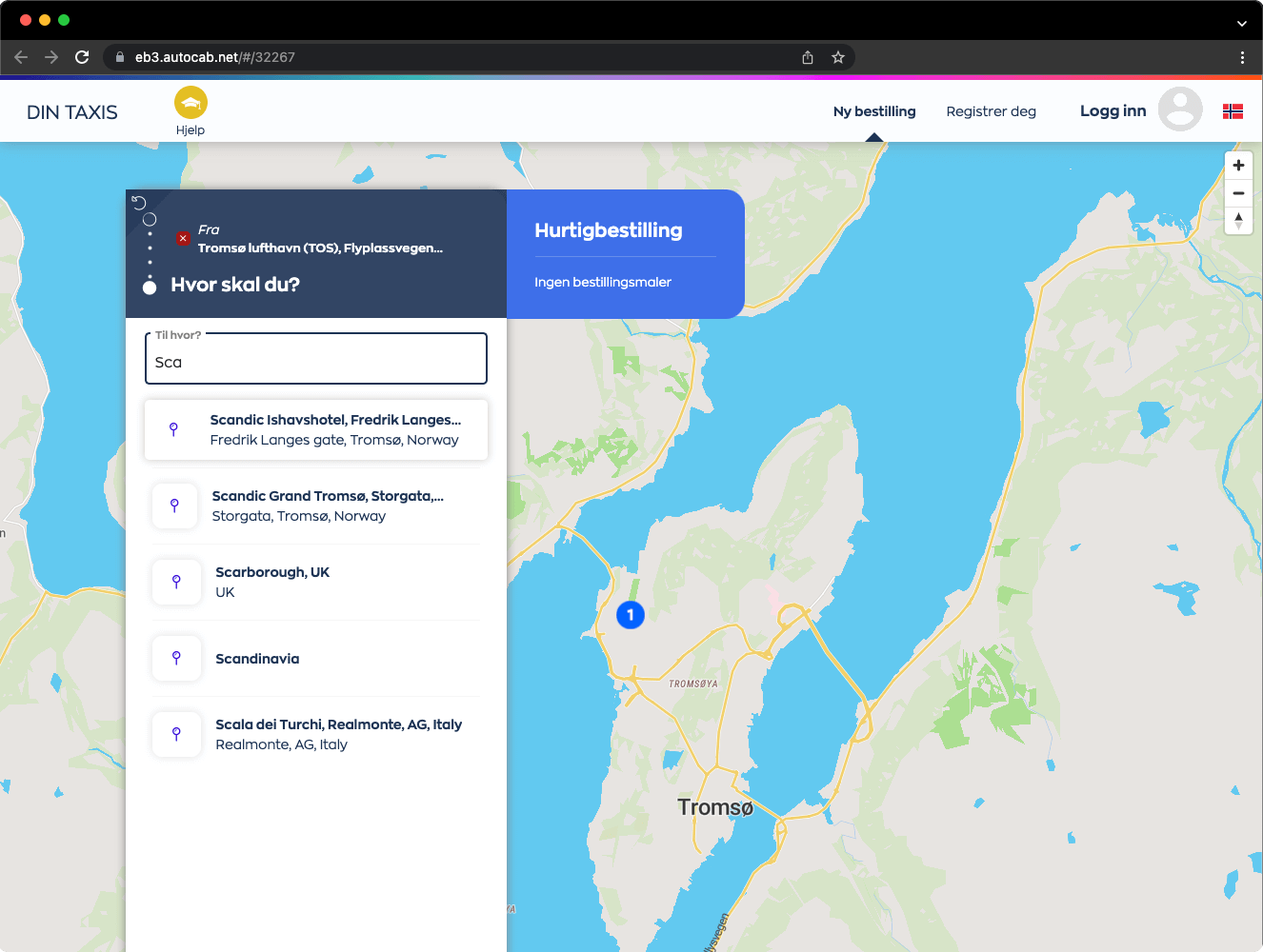
Task: Click the red remove pickup address icon
Action: click(183, 238)
